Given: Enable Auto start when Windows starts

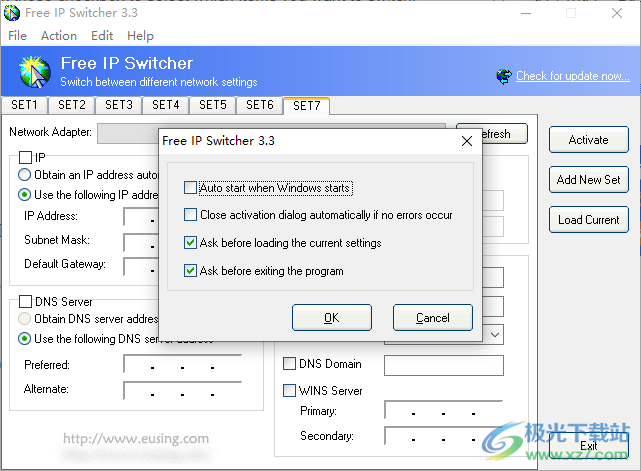Looking at the screenshot, I should point(191,188).
